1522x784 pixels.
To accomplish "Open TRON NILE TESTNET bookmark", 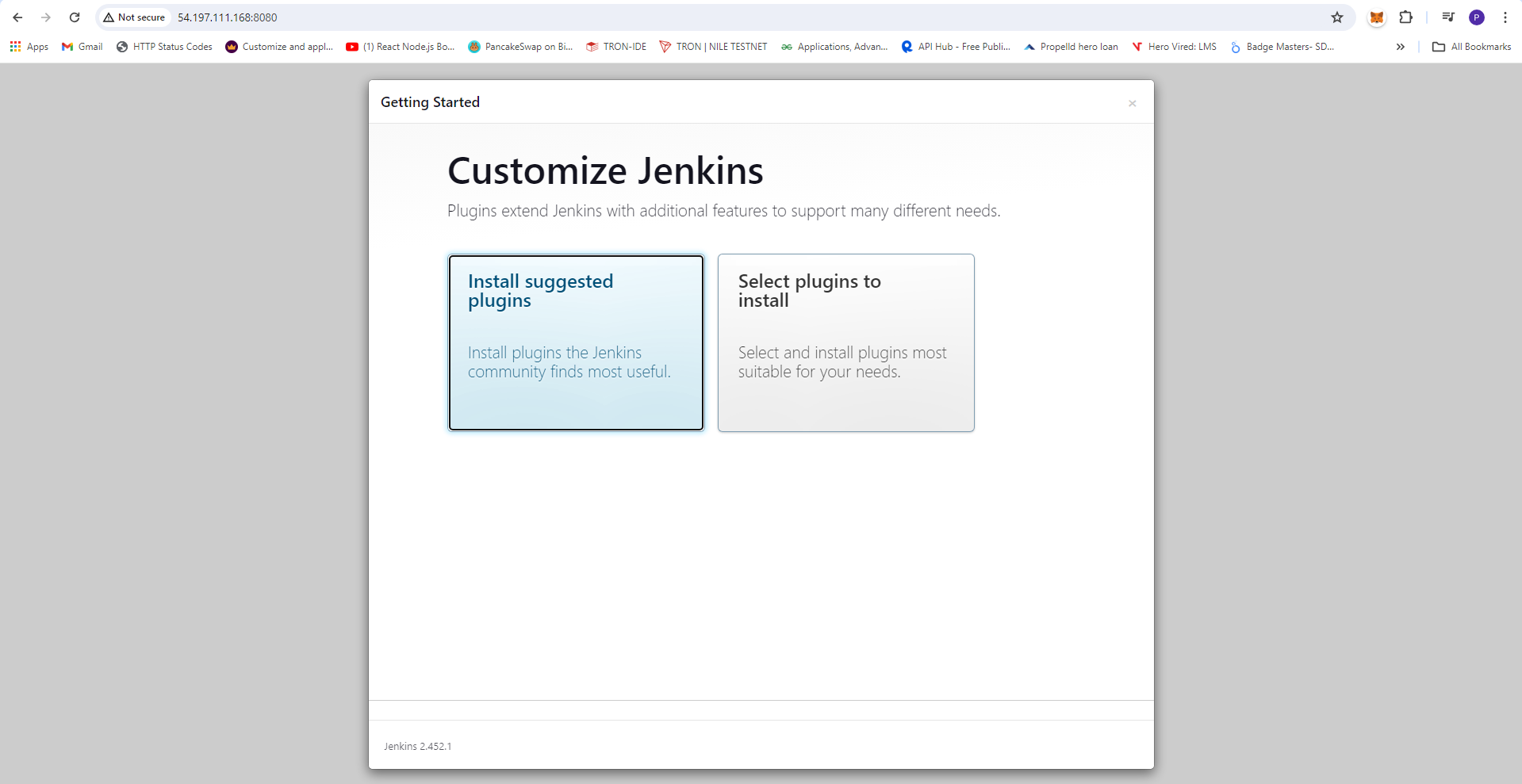I will pos(714,47).
